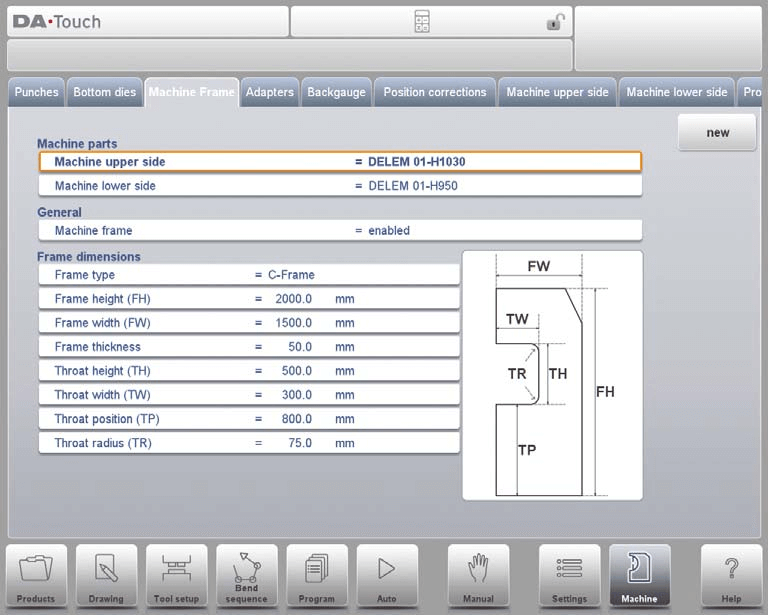
Task: Edit the Frame thickness value
Action: pyautogui.click(x=249, y=347)
